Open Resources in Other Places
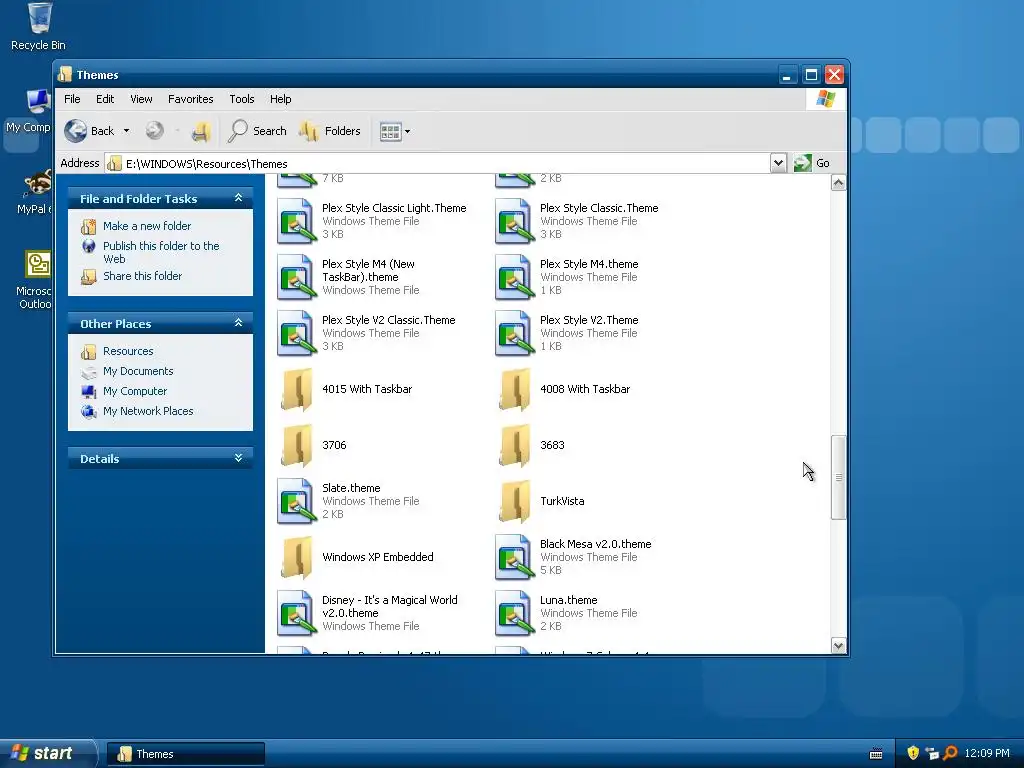The image size is (1024, 768). click(x=128, y=351)
